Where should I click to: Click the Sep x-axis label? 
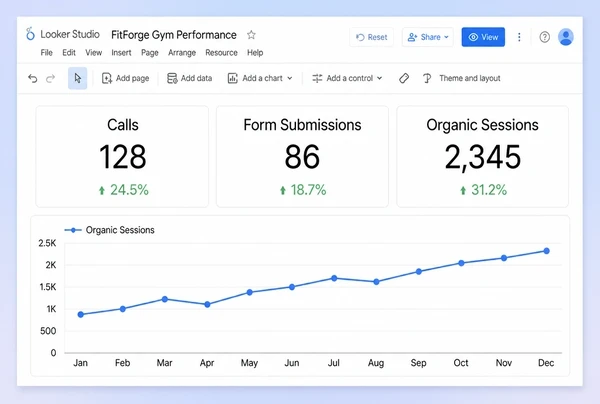418,363
